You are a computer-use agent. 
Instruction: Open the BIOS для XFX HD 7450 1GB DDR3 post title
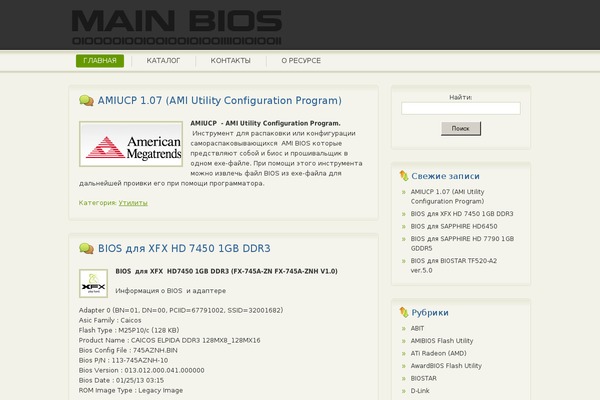(184, 248)
